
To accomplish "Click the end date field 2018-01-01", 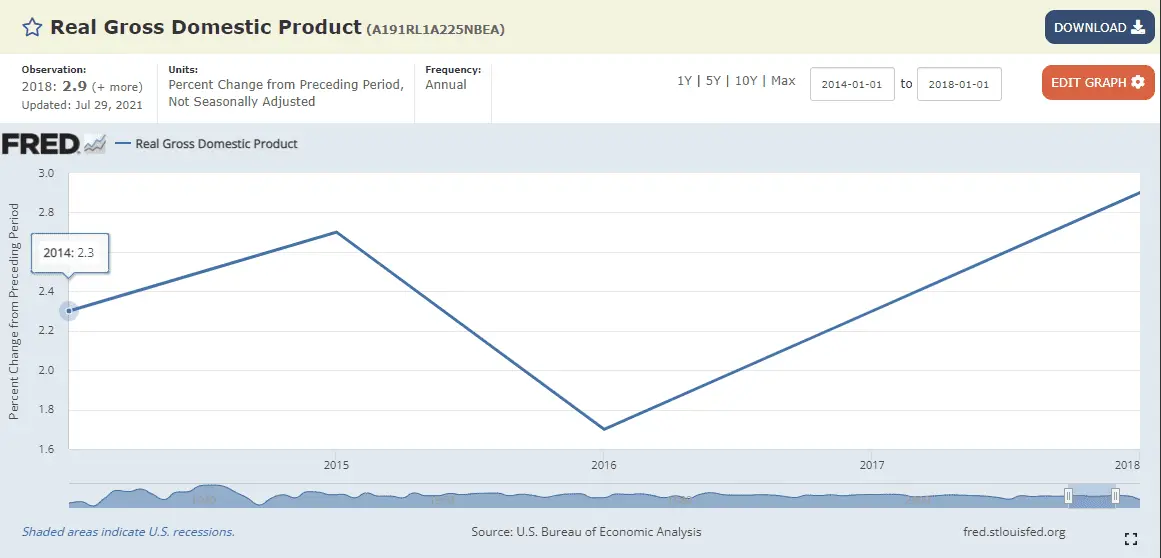I will pyautogui.click(x=958, y=85).
